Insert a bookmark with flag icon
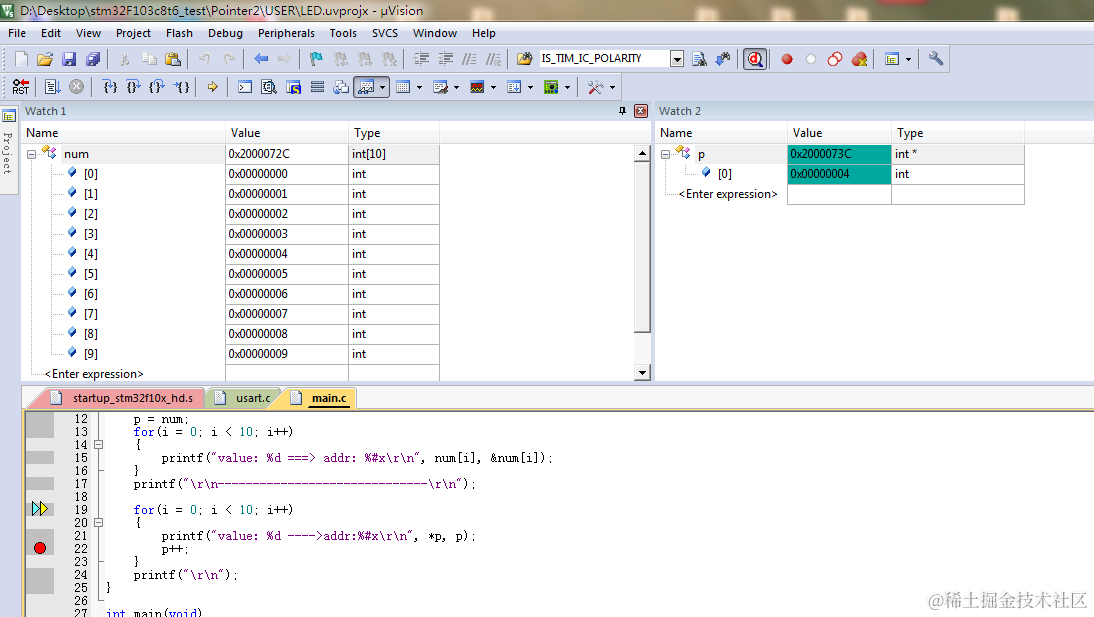1094x617 pixels. 316,59
